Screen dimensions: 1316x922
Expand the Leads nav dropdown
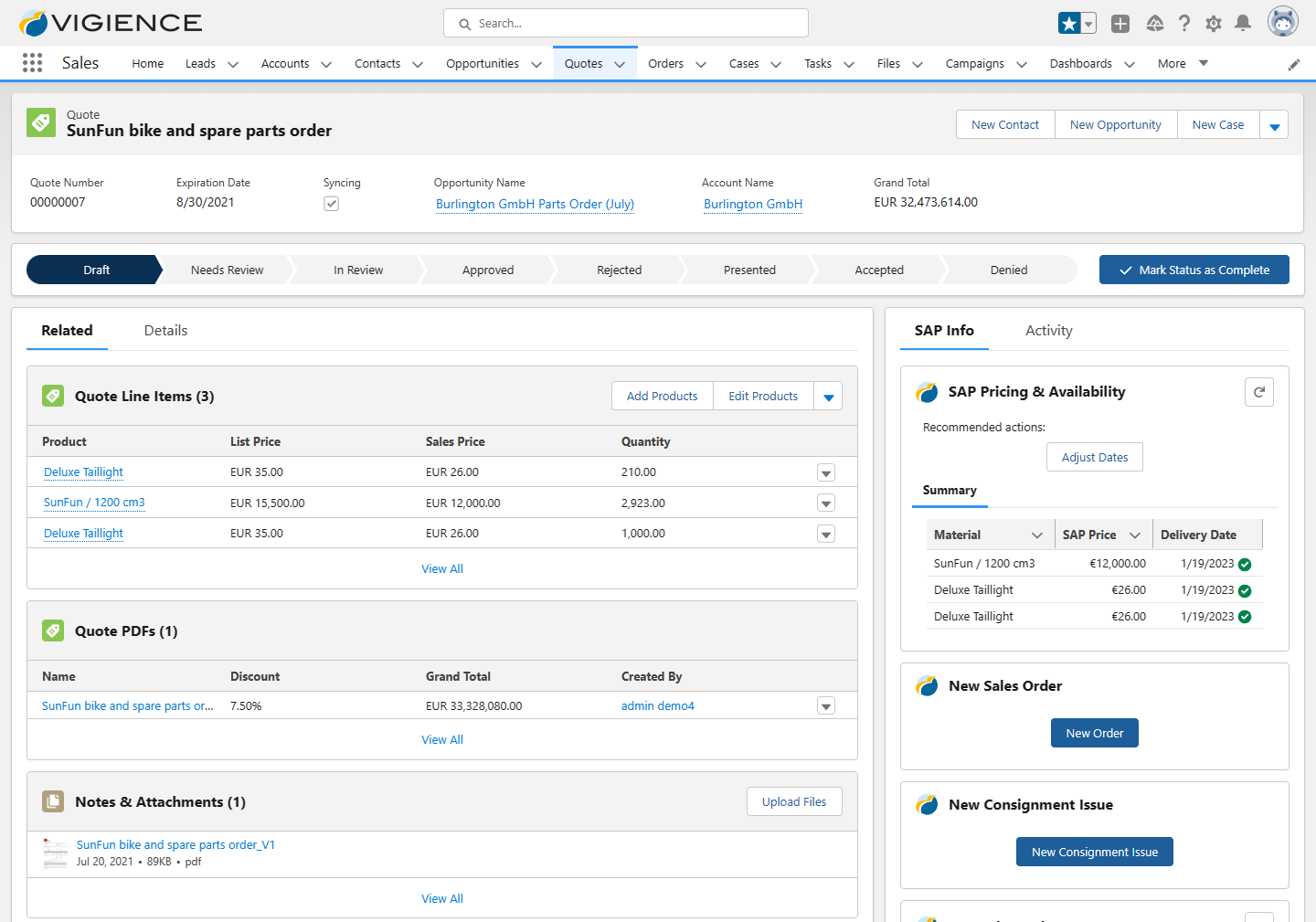[233, 64]
